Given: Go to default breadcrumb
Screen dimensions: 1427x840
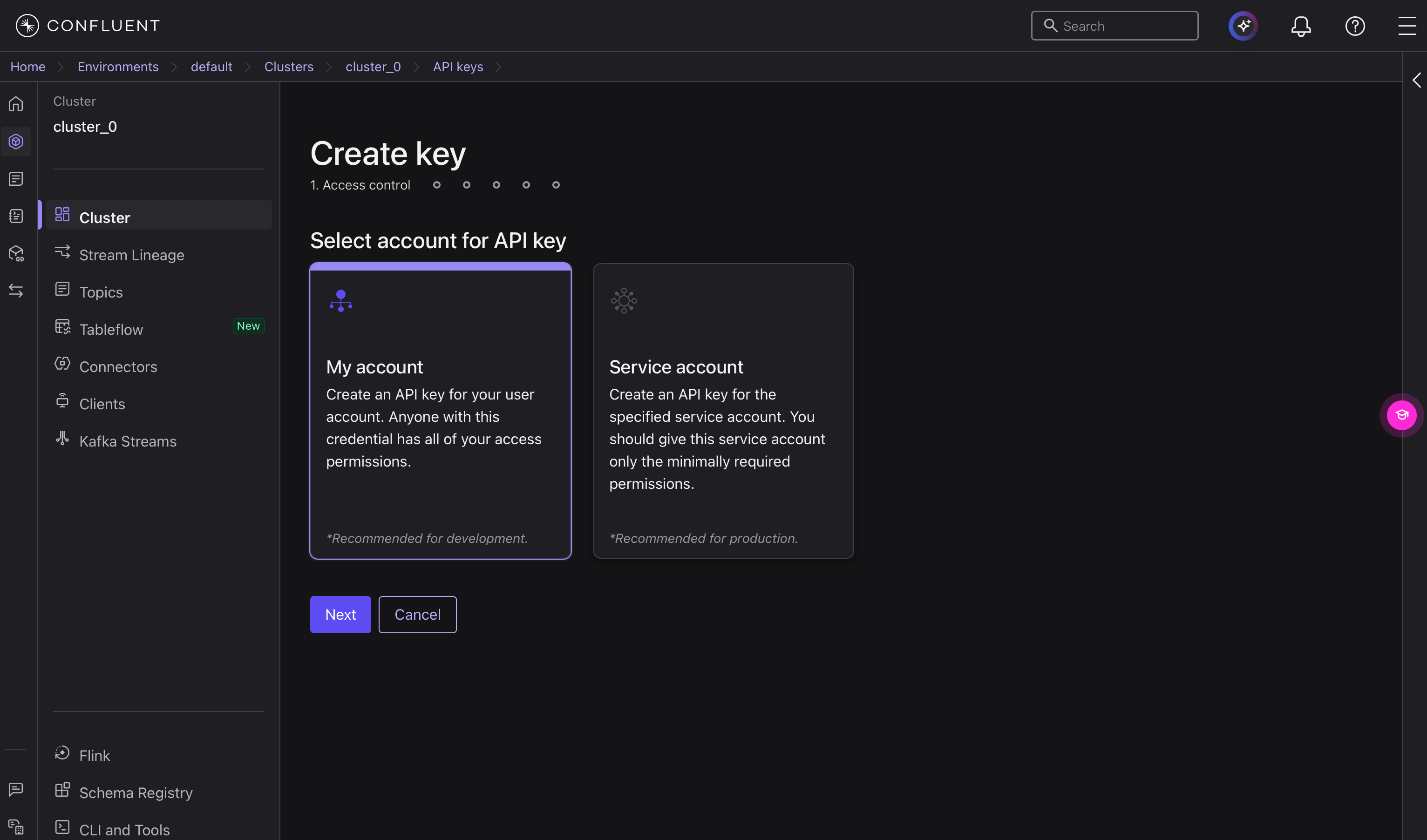Looking at the screenshot, I should [x=211, y=67].
